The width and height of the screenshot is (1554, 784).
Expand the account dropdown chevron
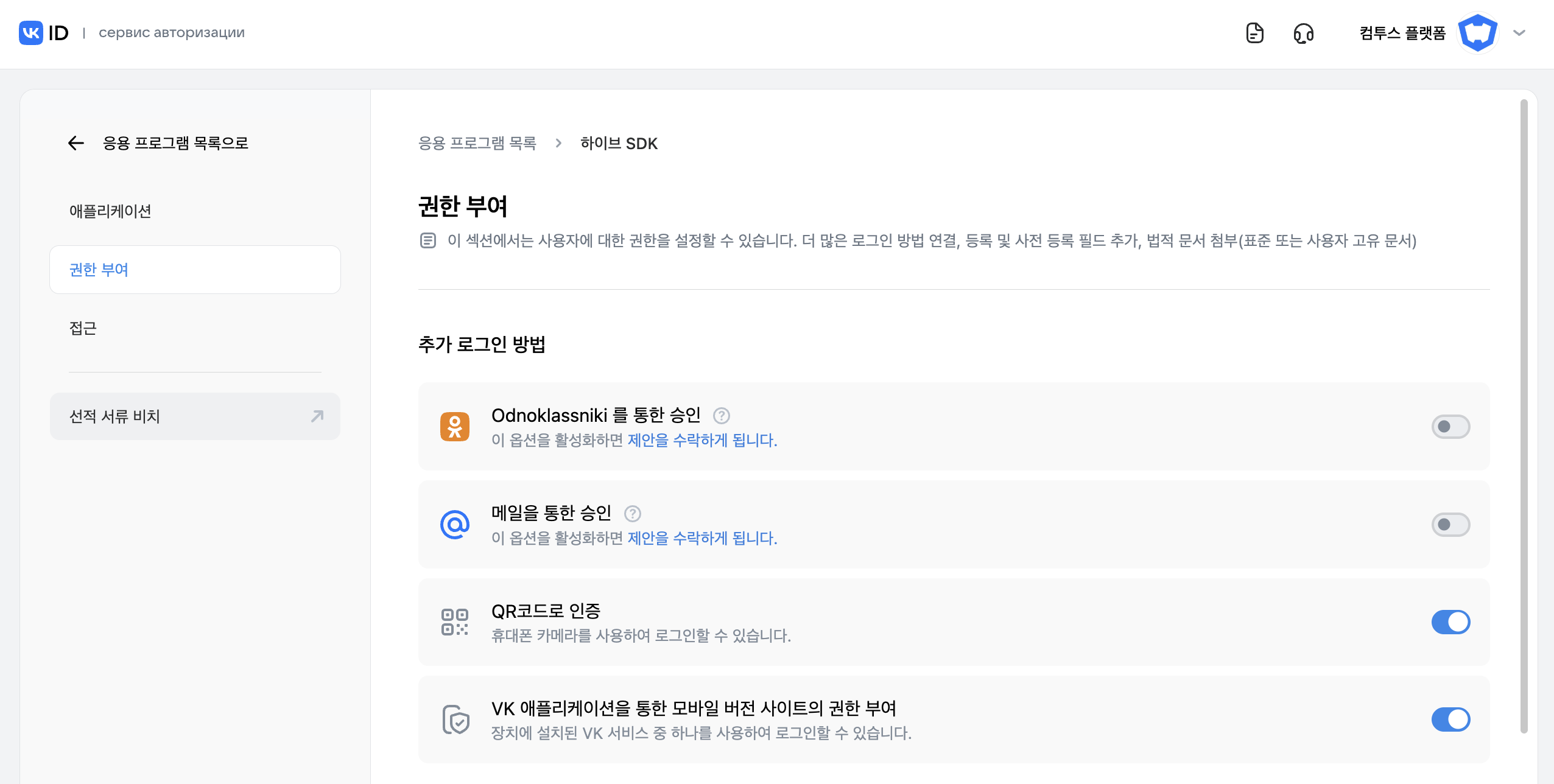click(x=1519, y=33)
